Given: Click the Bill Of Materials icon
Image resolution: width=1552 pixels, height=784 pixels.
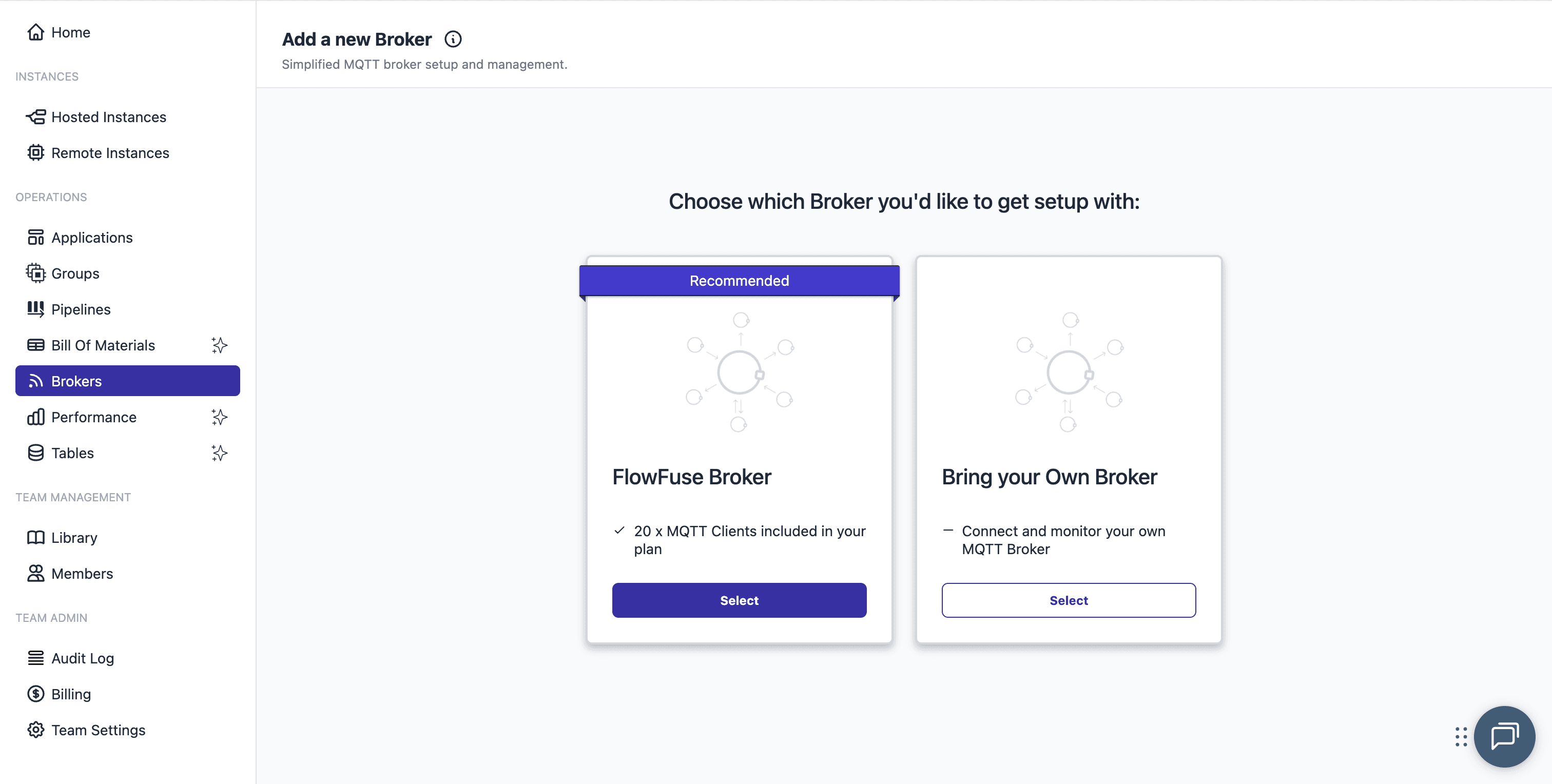Looking at the screenshot, I should [x=35, y=345].
